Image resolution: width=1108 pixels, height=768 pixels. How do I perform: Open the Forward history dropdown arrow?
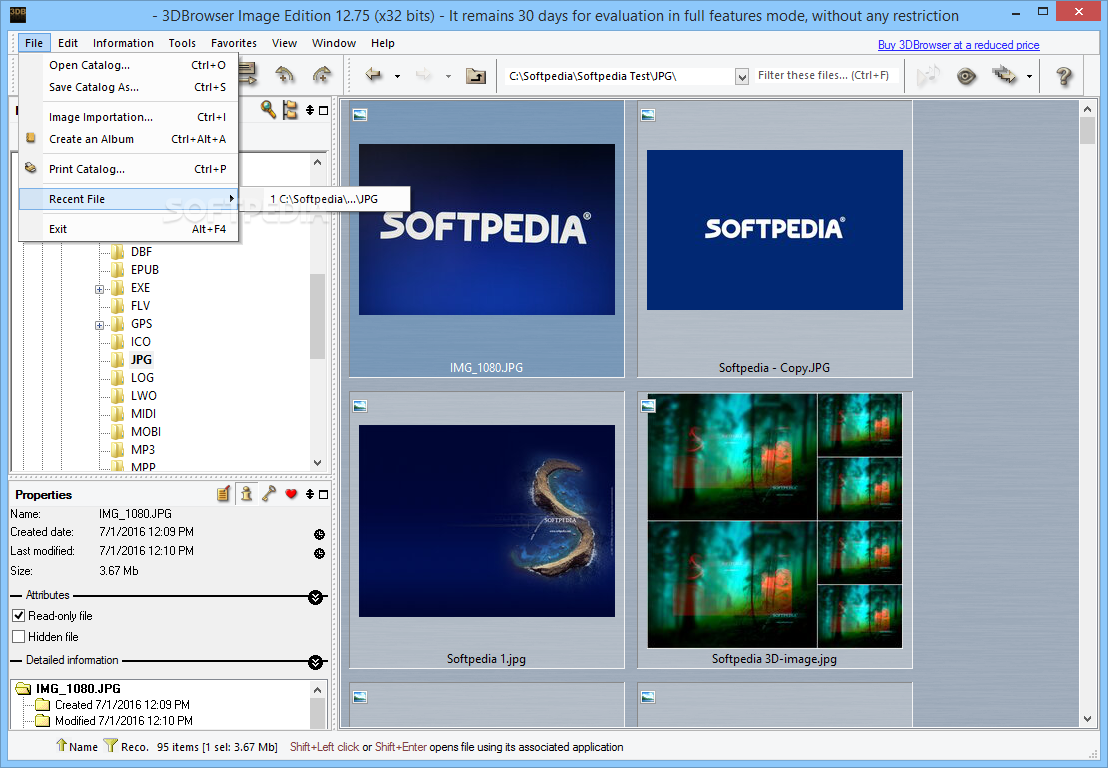tap(448, 76)
